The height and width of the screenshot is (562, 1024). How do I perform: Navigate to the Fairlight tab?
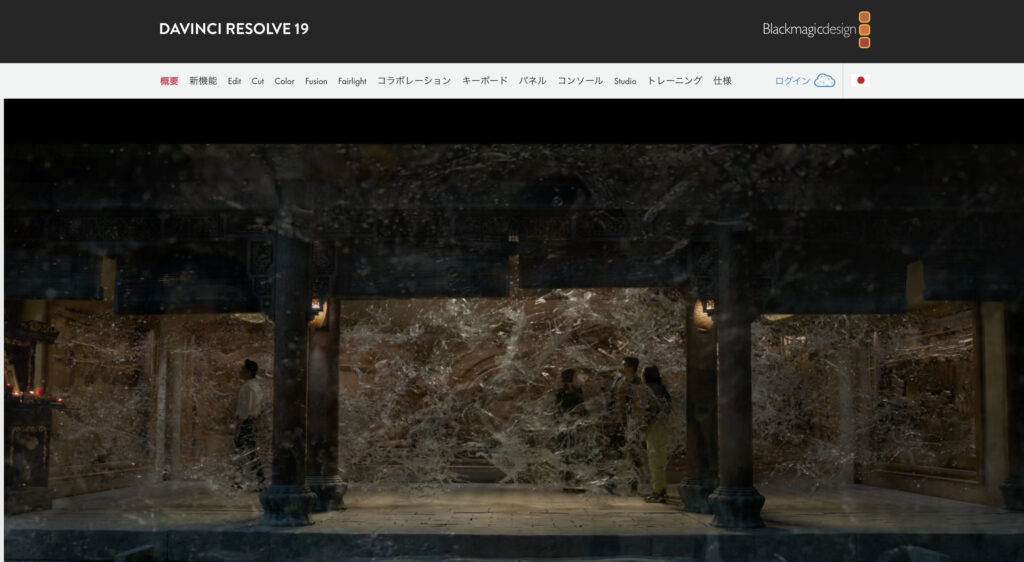[352, 81]
